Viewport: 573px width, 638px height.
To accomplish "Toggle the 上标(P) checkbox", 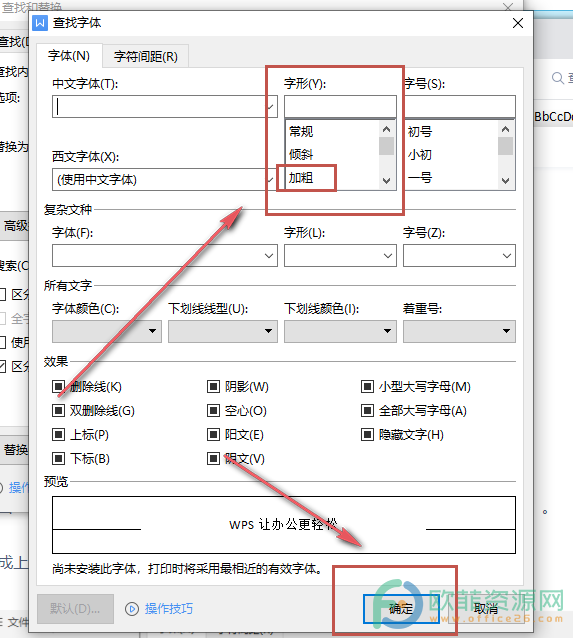I will (58, 435).
